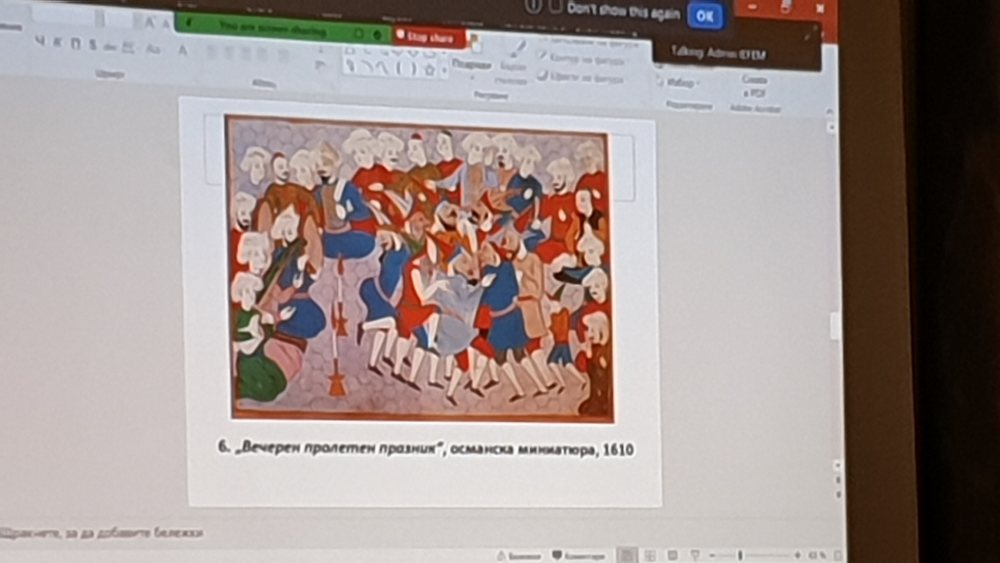
Task: Click the zoom in plus button
Action: pyautogui.click(x=797, y=555)
